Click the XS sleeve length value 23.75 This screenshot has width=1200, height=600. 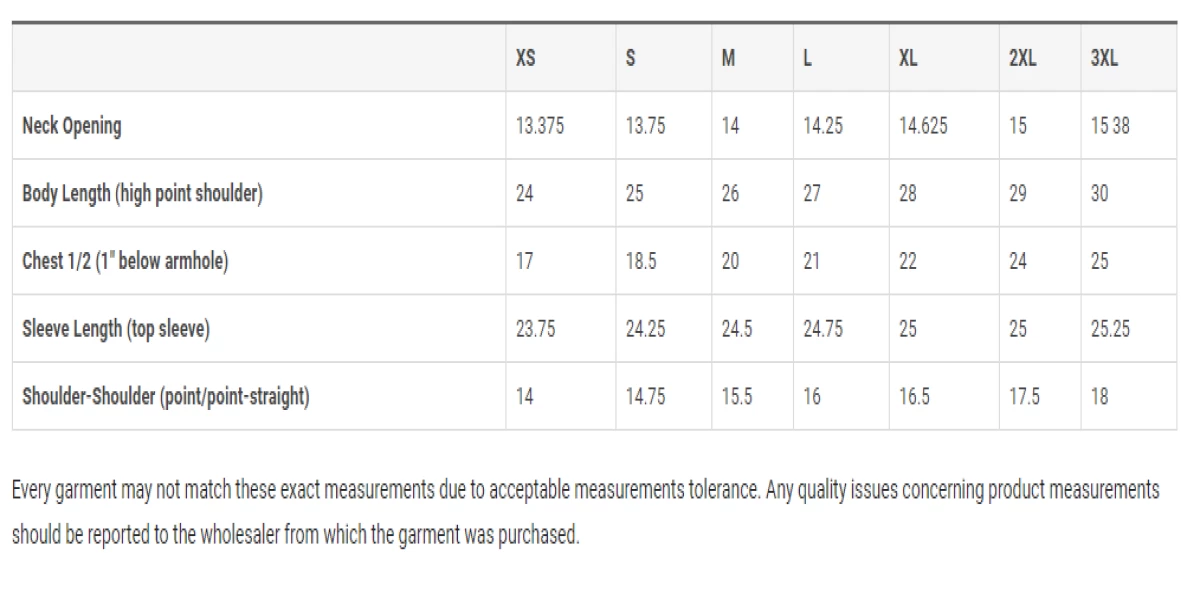pos(535,329)
